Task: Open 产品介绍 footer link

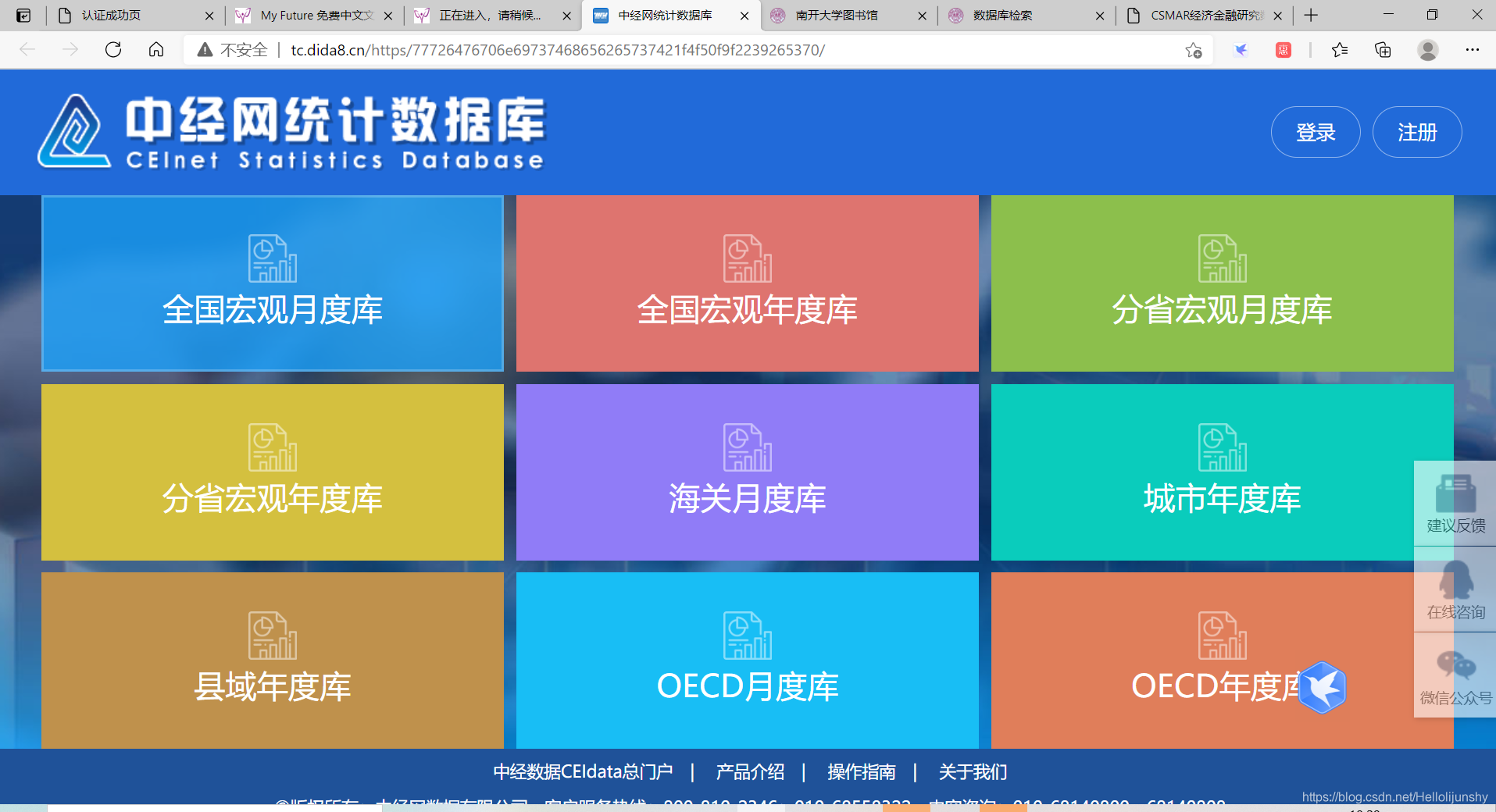Action: coord(750,772)
